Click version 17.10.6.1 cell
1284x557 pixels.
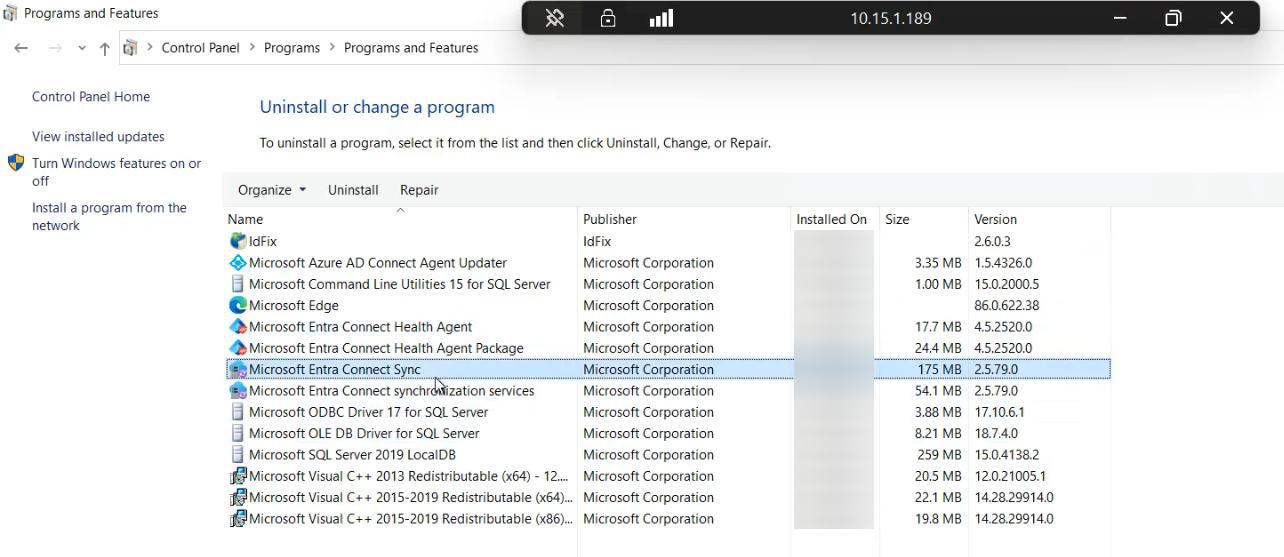(x=999, y=412)
